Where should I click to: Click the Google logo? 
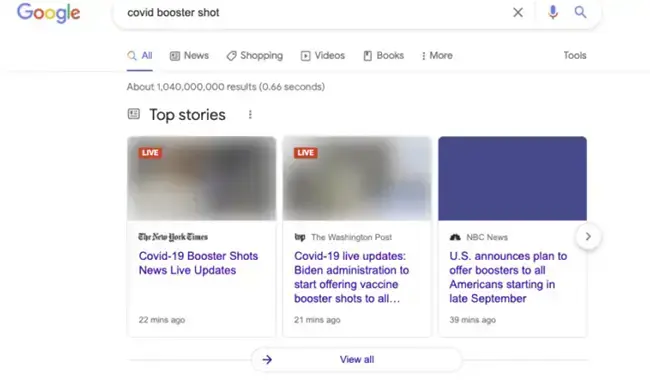(x=49, y=12)
